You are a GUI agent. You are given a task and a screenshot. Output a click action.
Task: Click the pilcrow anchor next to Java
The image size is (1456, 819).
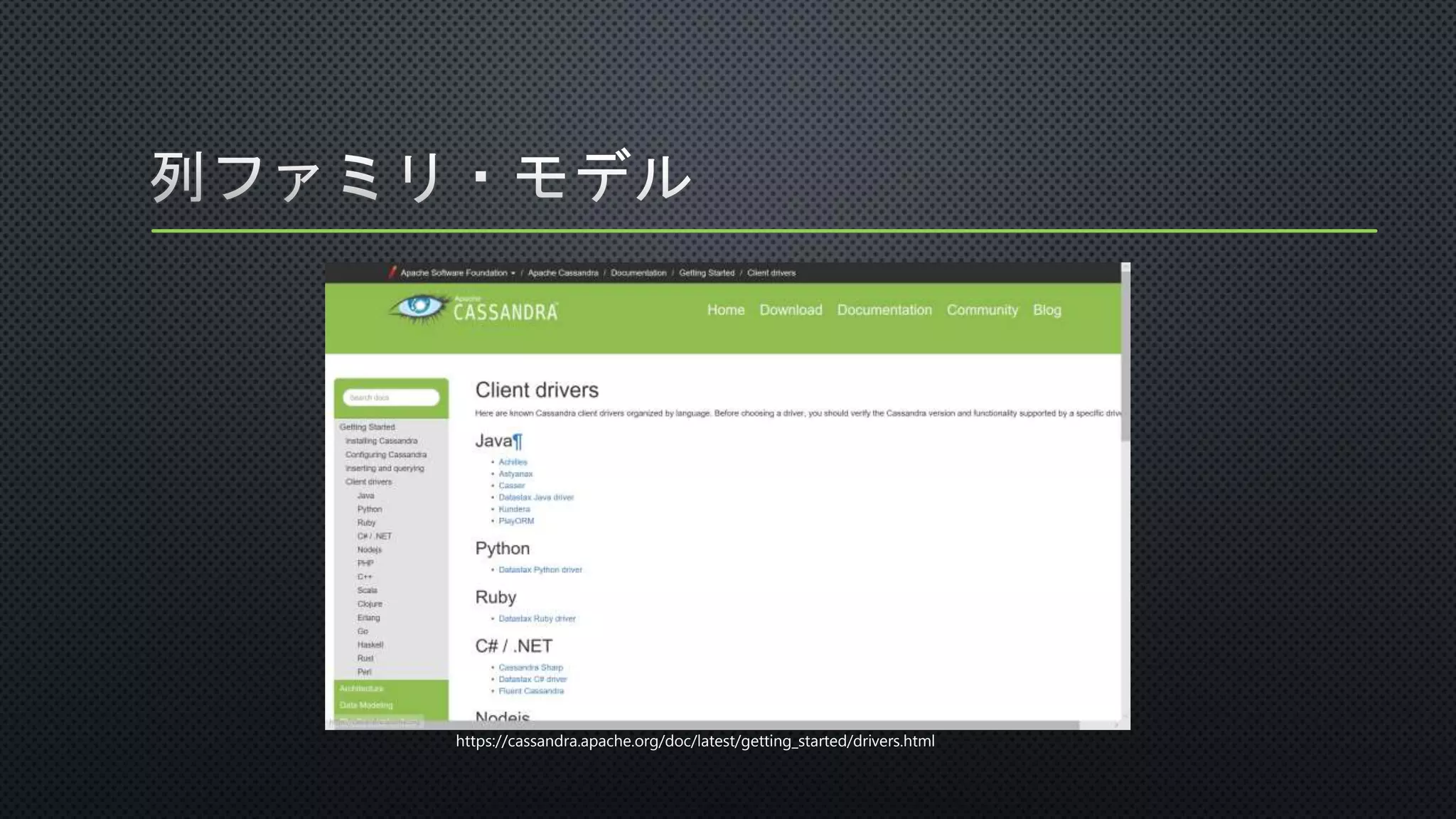[x=518, y=441]
